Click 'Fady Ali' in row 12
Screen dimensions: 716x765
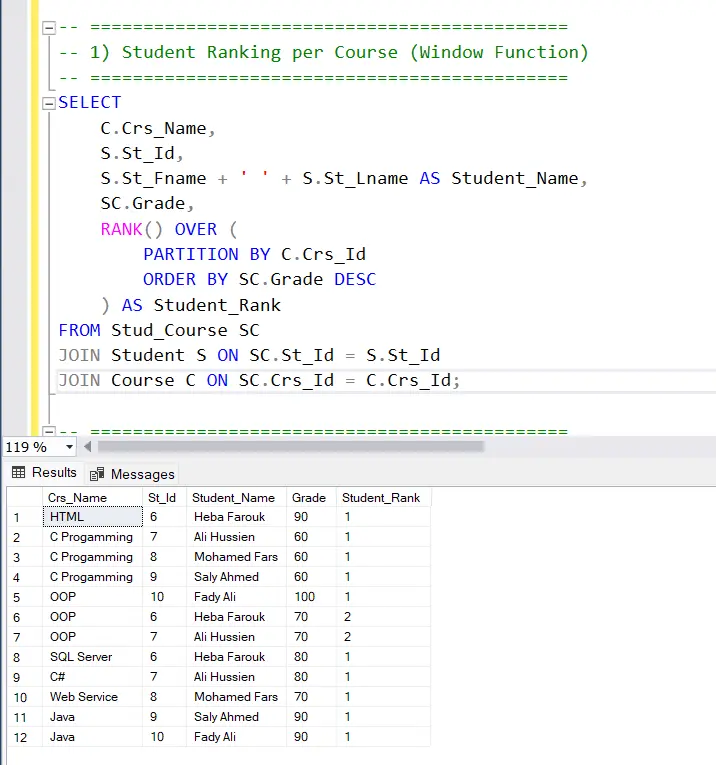tap(237, 737)
